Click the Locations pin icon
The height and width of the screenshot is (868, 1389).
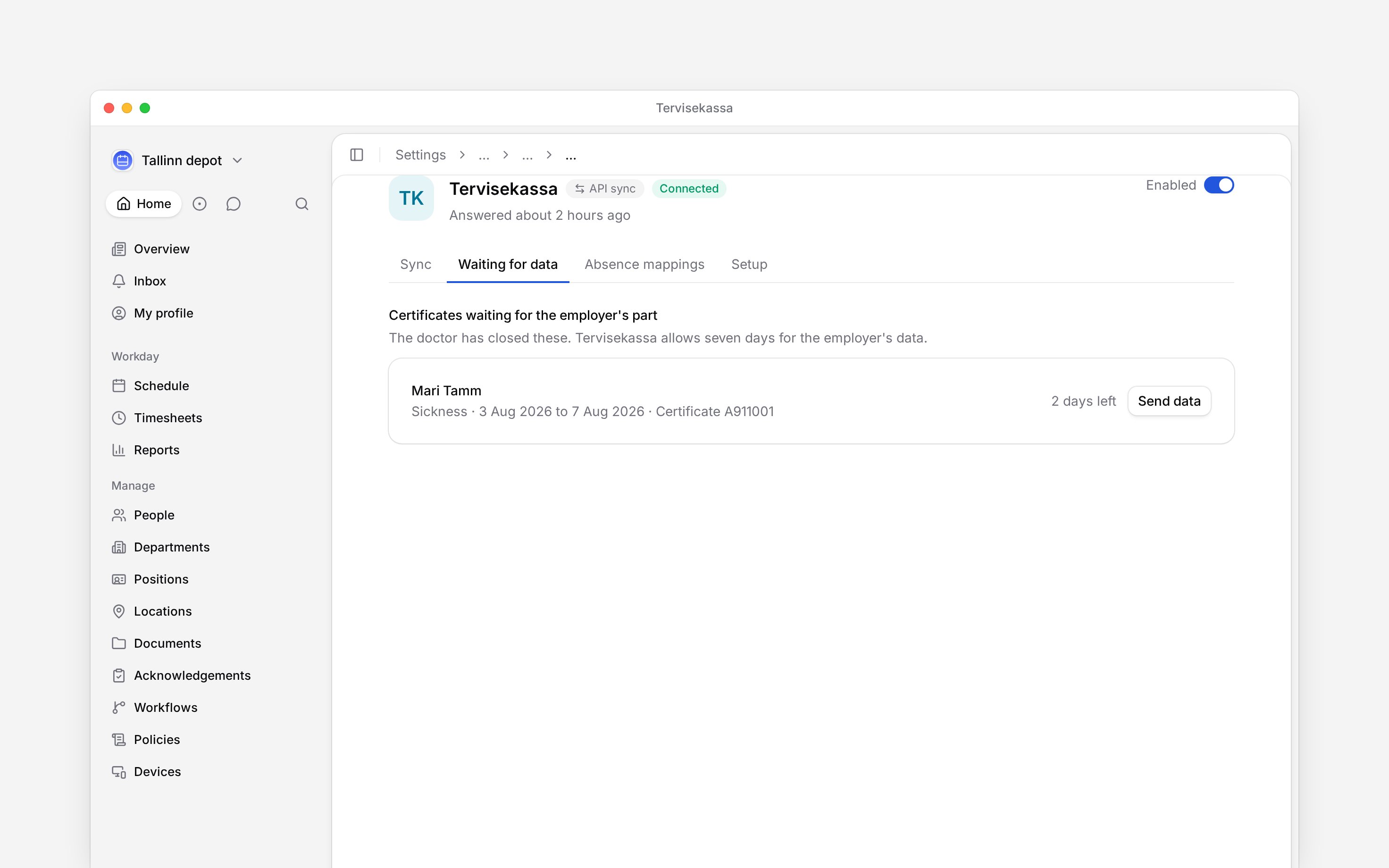click(x=119, y=611)
